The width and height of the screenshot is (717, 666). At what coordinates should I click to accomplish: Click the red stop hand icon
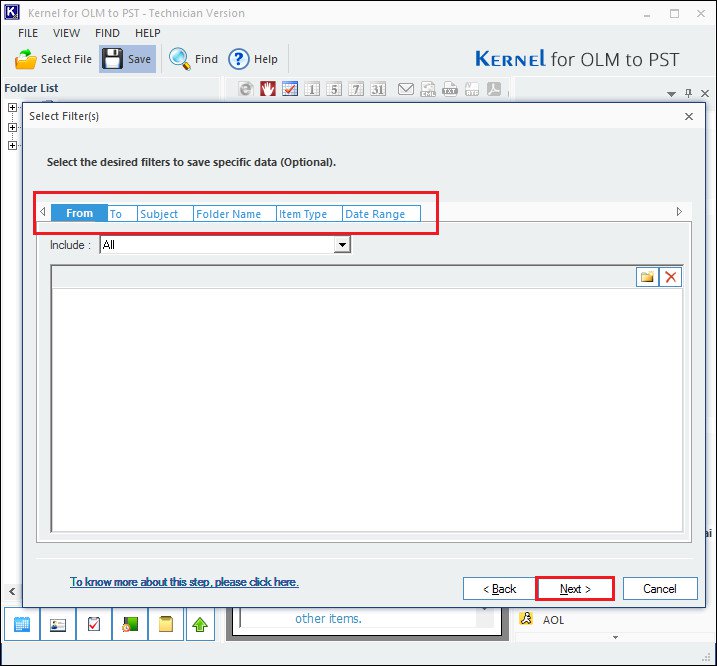point(268,89)
